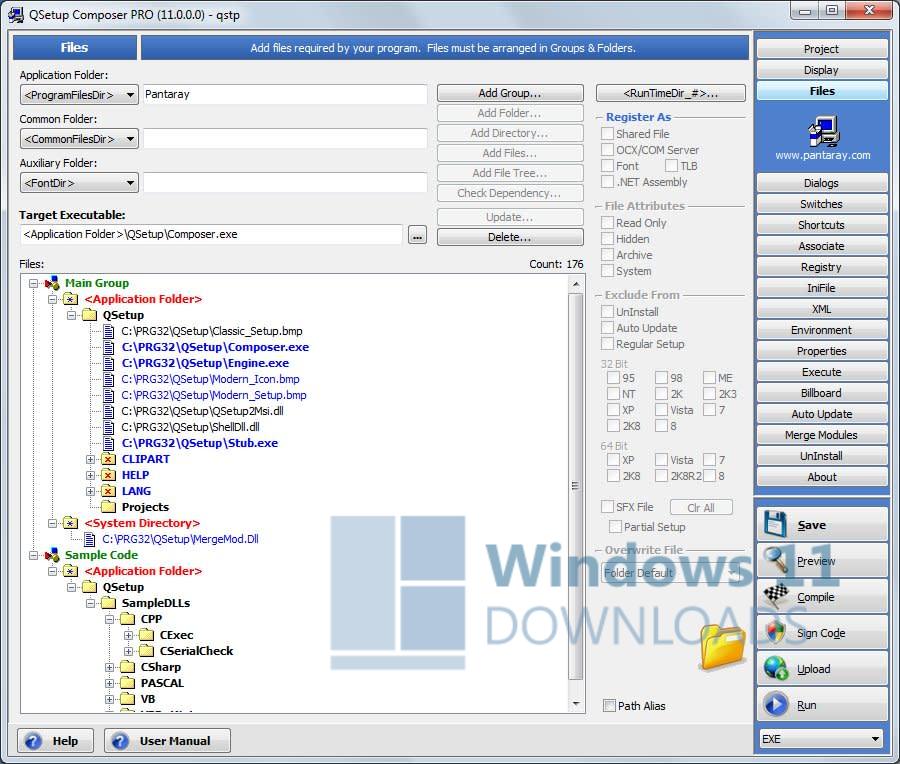Open the Registry section
The image size is (900, 764).
click(x=821, y=267)
